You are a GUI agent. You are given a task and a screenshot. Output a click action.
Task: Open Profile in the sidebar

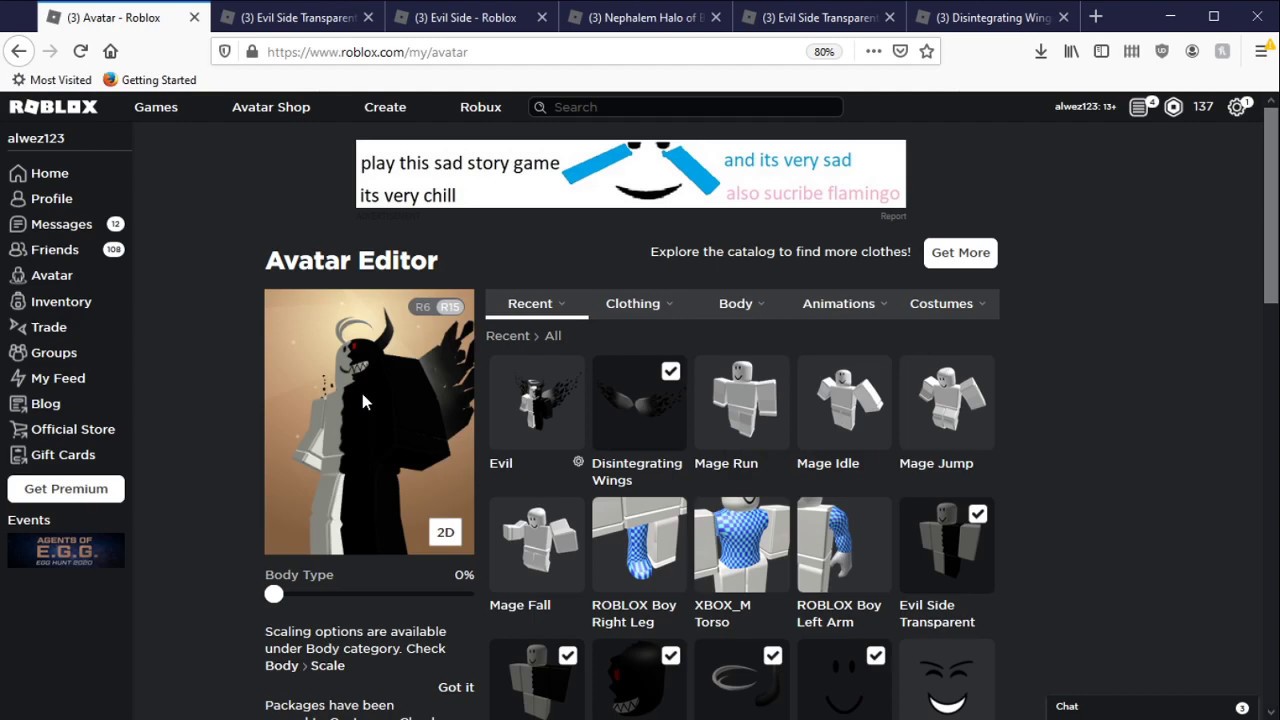(x=42, y=198)
